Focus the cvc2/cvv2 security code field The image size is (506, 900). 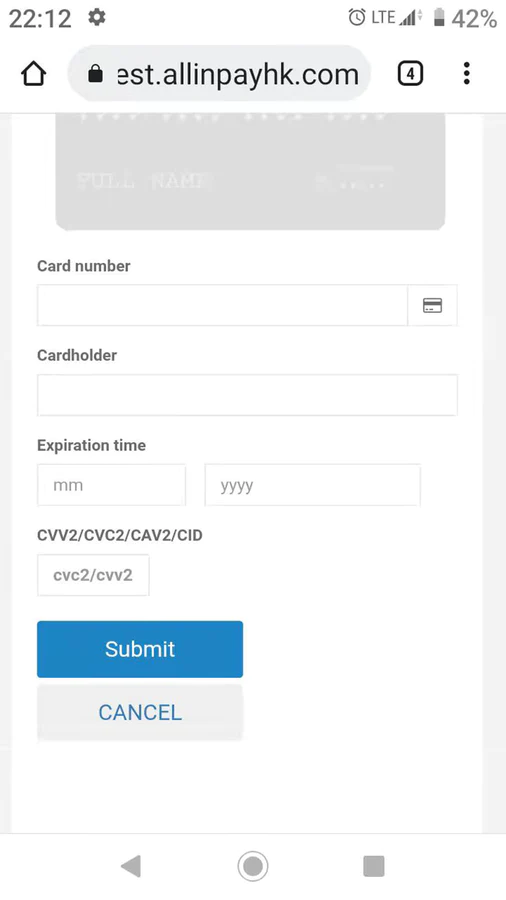(93, 575)
